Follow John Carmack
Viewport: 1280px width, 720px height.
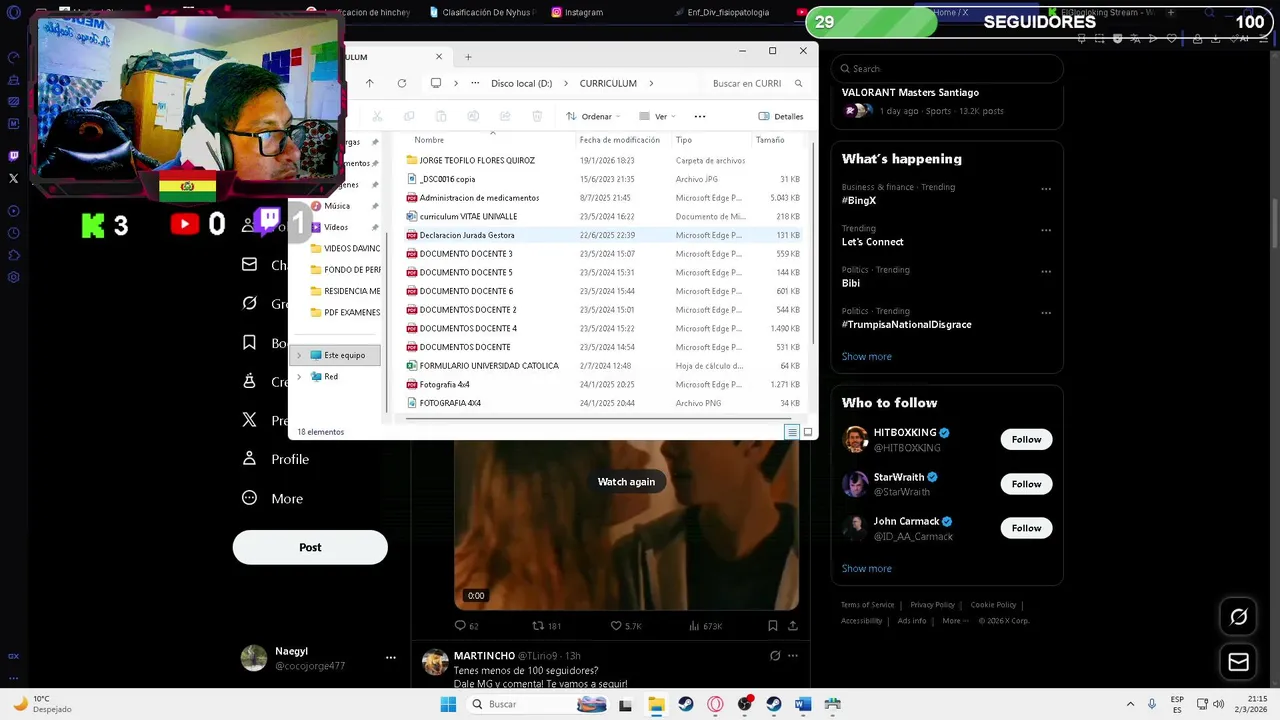pyautogui.click(x=1026, y=528)
